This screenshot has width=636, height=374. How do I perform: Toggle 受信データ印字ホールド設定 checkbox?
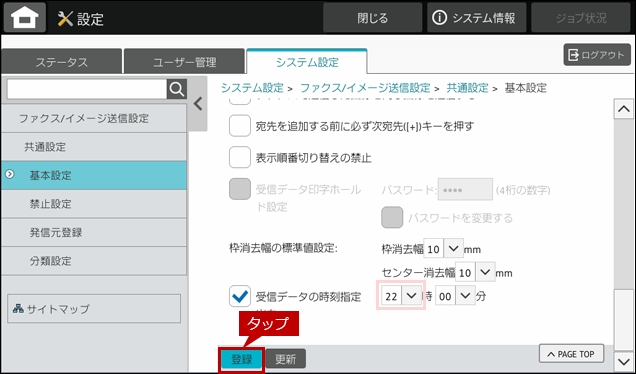click(240, 189)
